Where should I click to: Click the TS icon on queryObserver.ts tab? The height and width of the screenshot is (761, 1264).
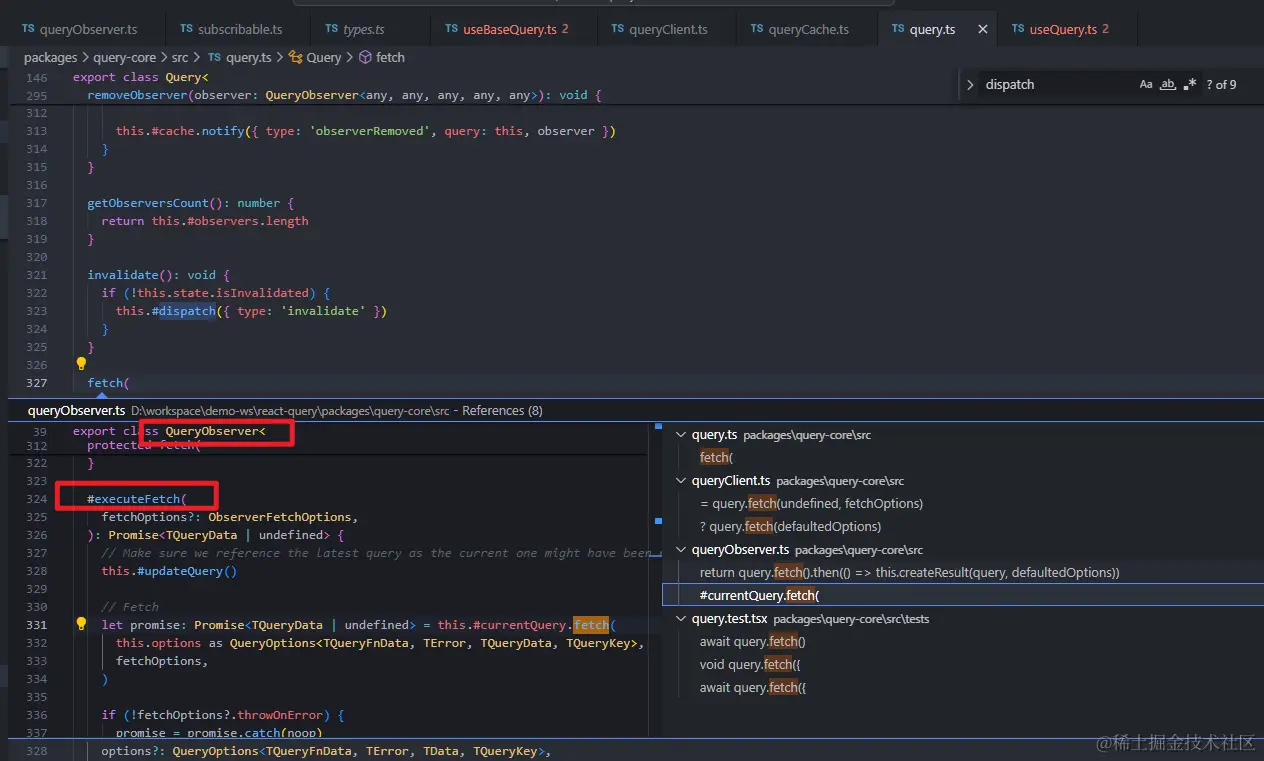coord(28,30)
